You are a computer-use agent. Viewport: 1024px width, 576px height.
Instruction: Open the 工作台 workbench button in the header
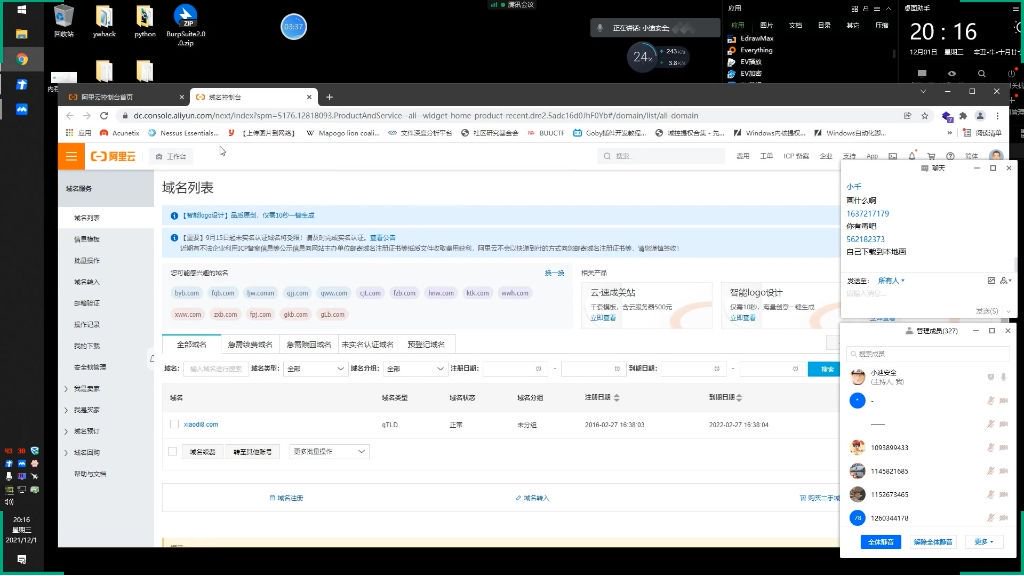pos(171,156)
